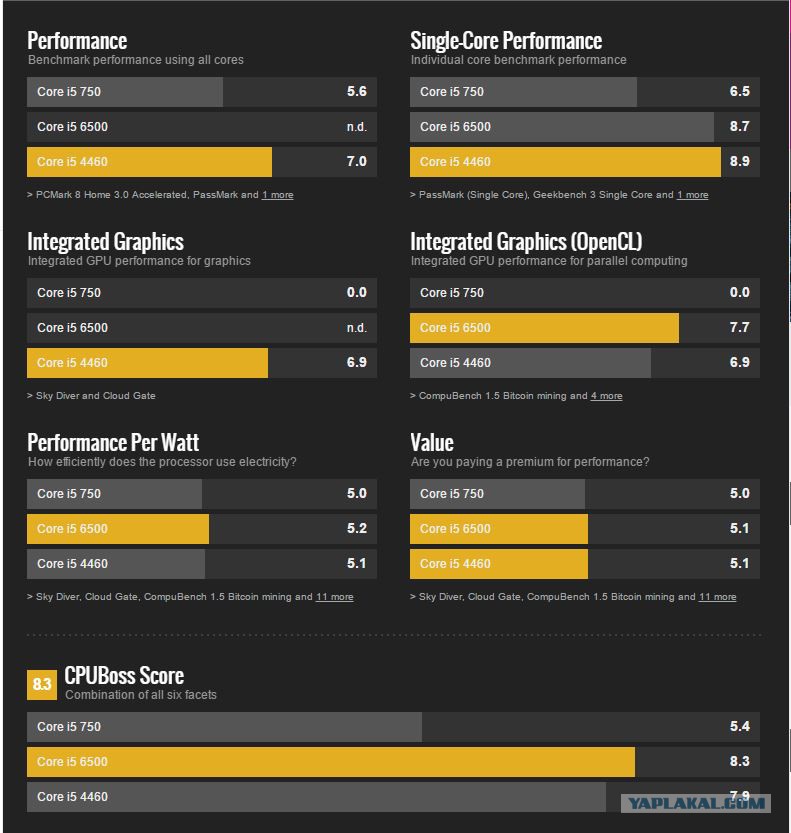791x833 pixels.
Task: Click '4 more' link under Integrated Graphics (OpenCL)
Action: (606, 396)
